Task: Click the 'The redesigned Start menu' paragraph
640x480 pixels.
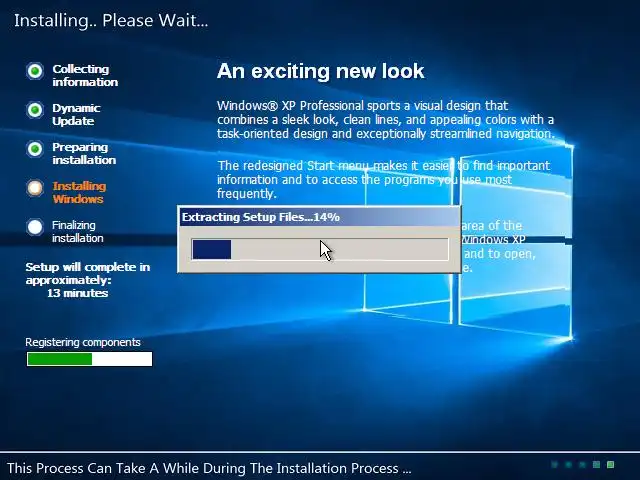Action: pos(384,180)
